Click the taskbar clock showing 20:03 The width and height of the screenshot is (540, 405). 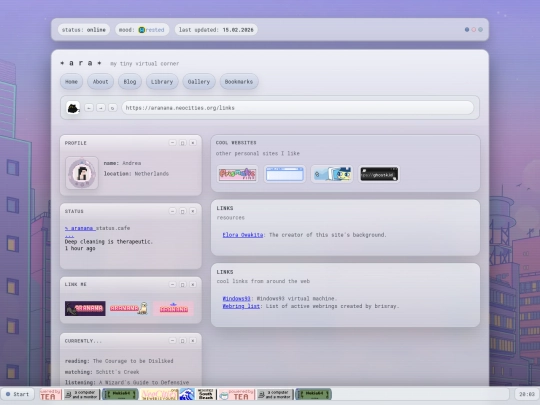(x=527, y=394)
